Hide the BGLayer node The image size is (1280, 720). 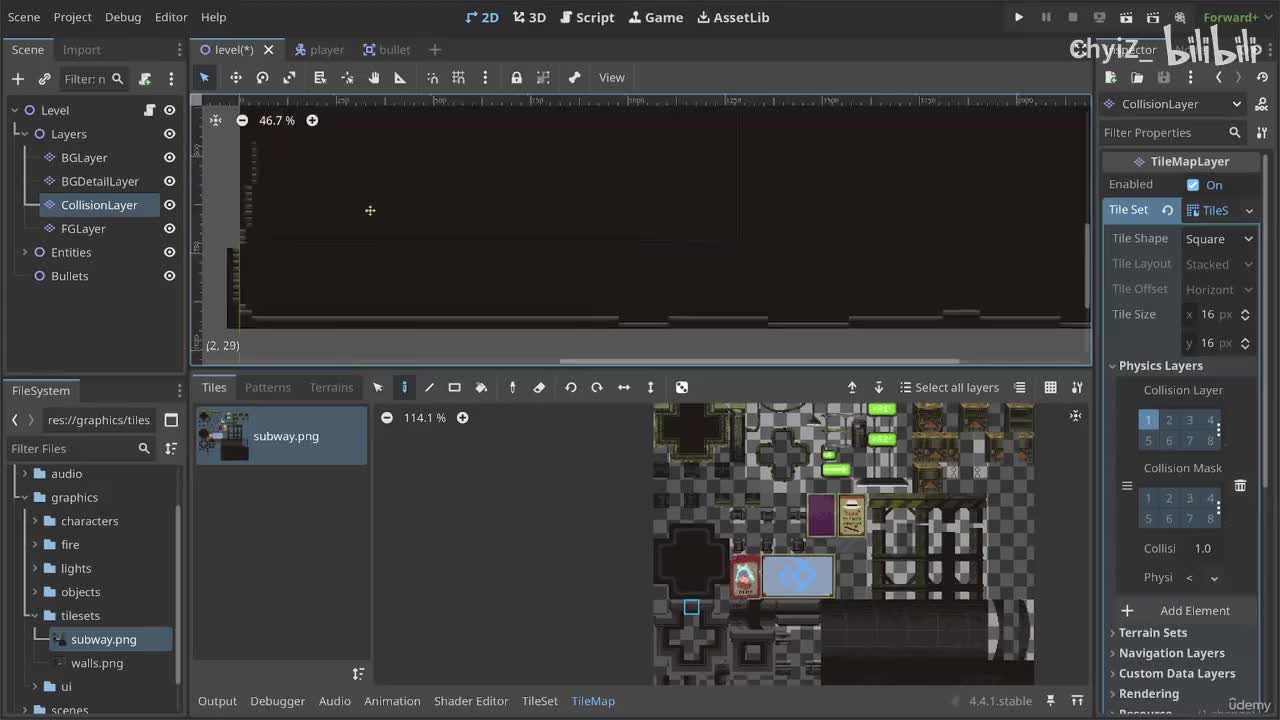click(169, 158)
